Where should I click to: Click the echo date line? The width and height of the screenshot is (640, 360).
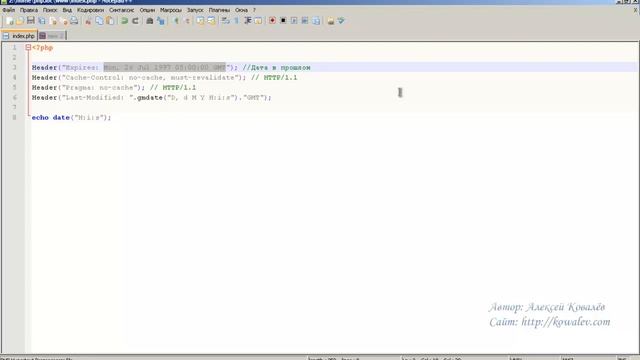(71, 118)
